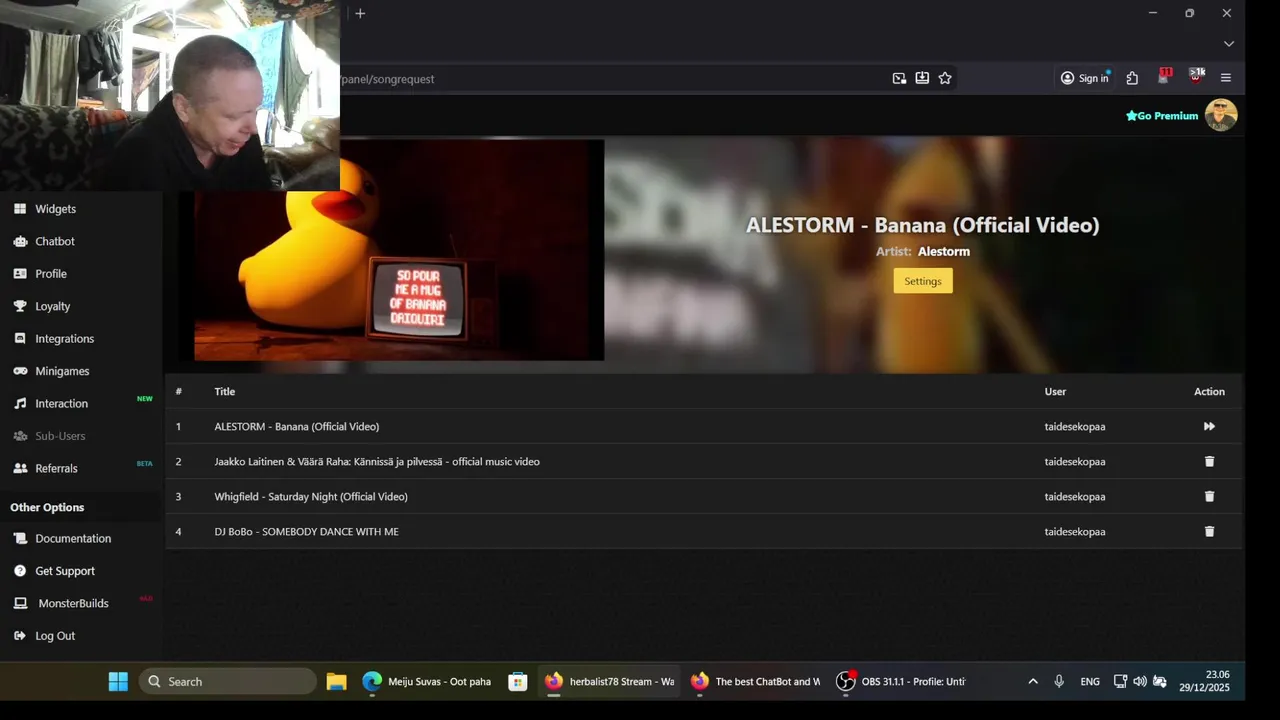This screenshot has width=1280, height=720.
Task: Click the User column header
Action: [1056, 391]
